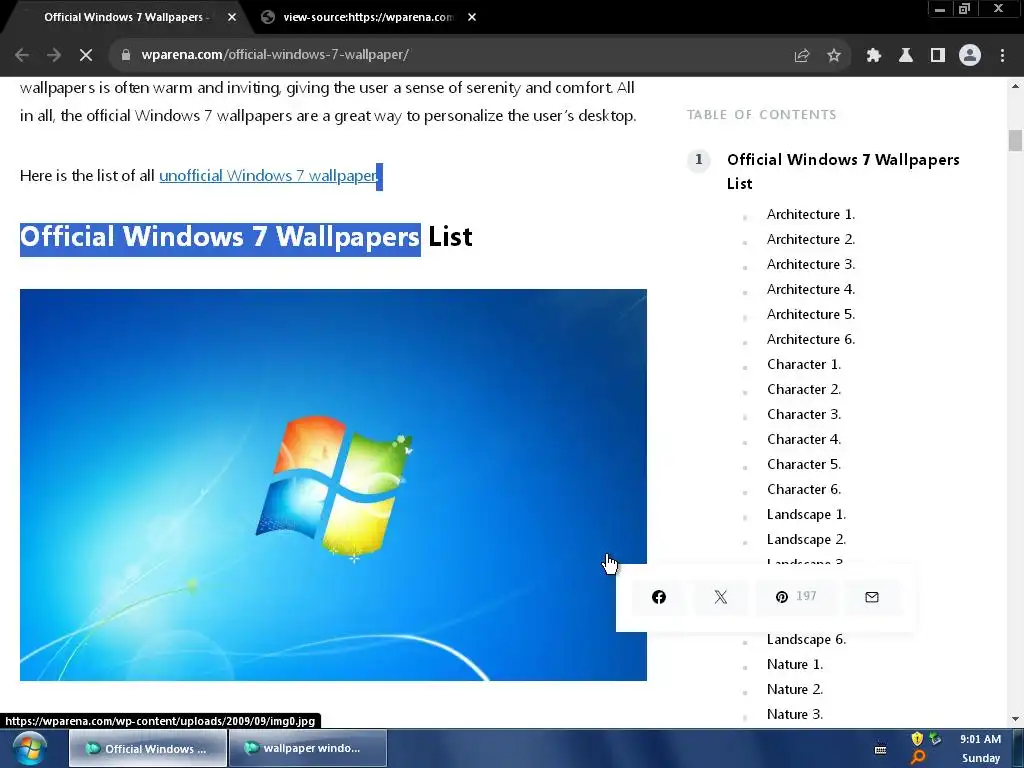Close the Official Windows 7 Wallpapers tab
Screen dimensions: 1024x768
(232, 18)
